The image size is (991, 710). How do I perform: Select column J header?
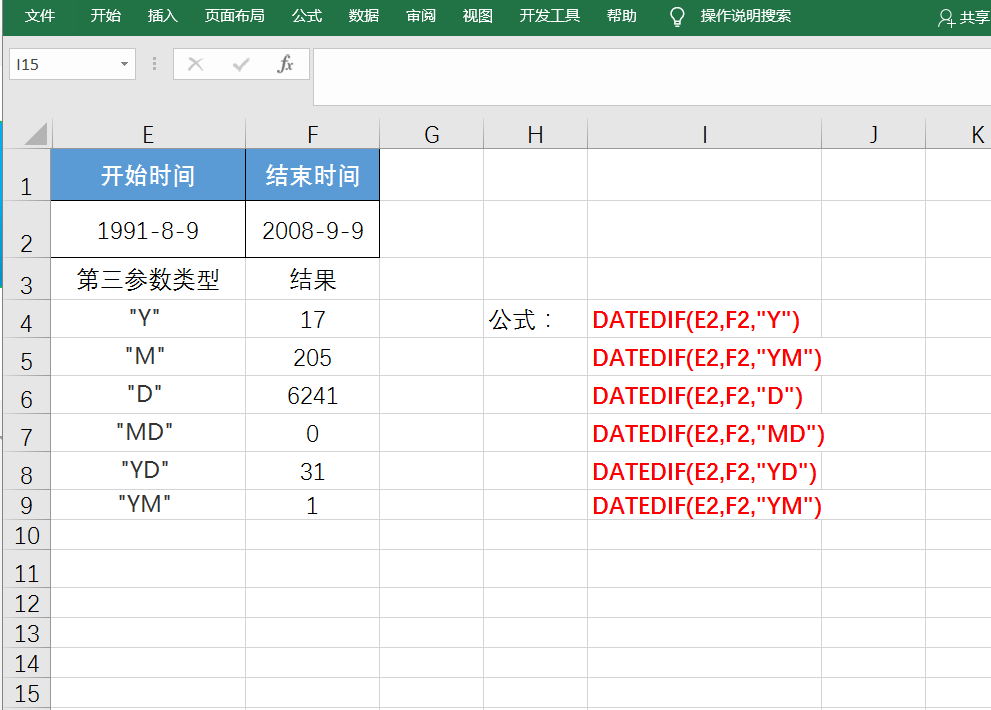(x=873, y=134)
